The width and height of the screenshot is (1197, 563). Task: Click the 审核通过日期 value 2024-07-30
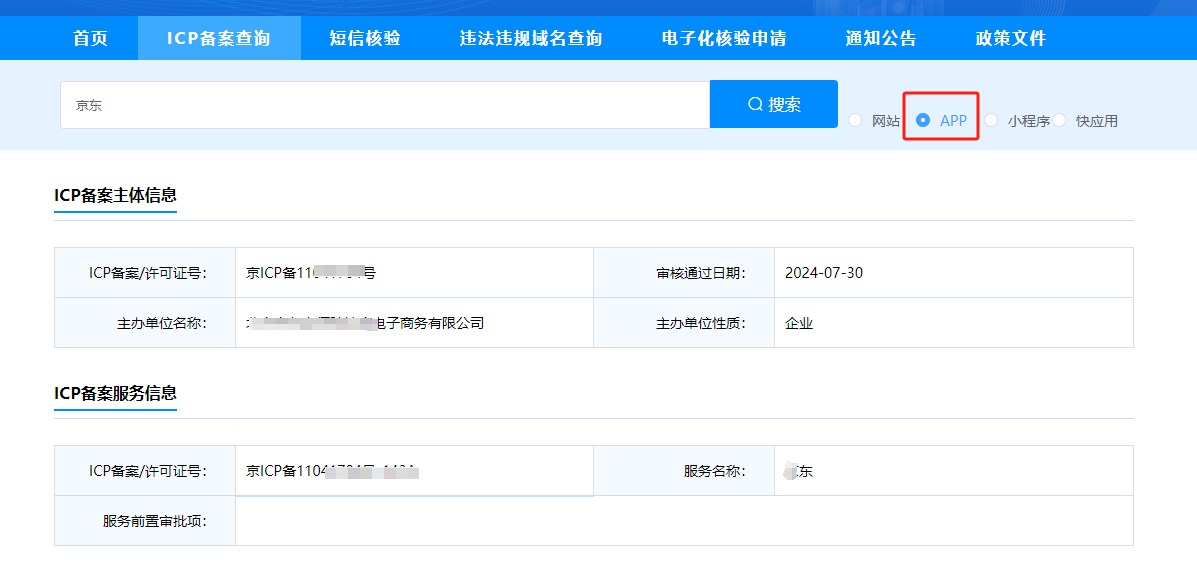tap(824, 273)
